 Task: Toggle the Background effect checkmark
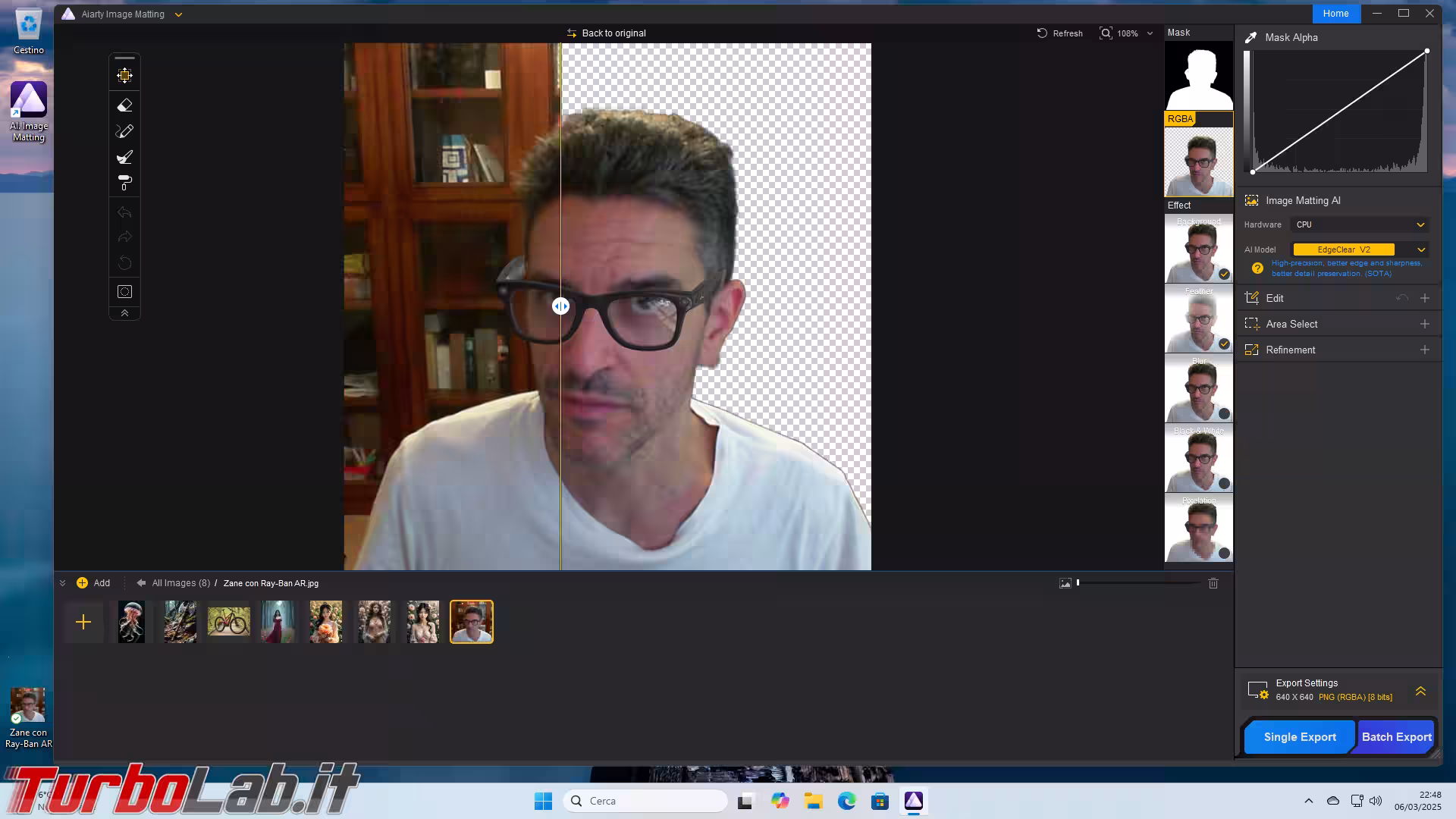click(1224, 275)
